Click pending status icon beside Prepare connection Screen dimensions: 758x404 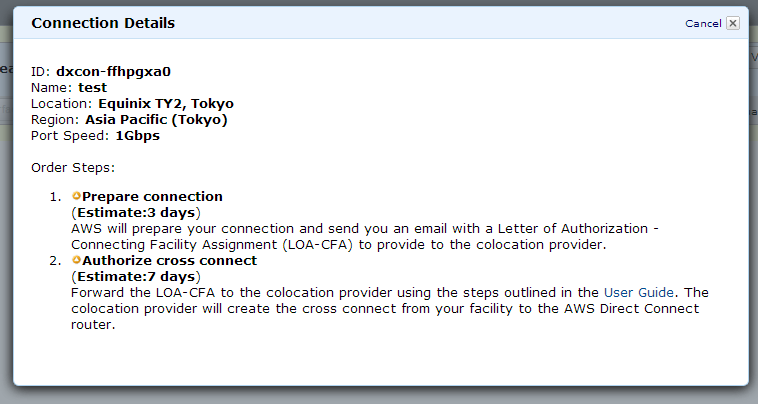click(x=76, y=196)
